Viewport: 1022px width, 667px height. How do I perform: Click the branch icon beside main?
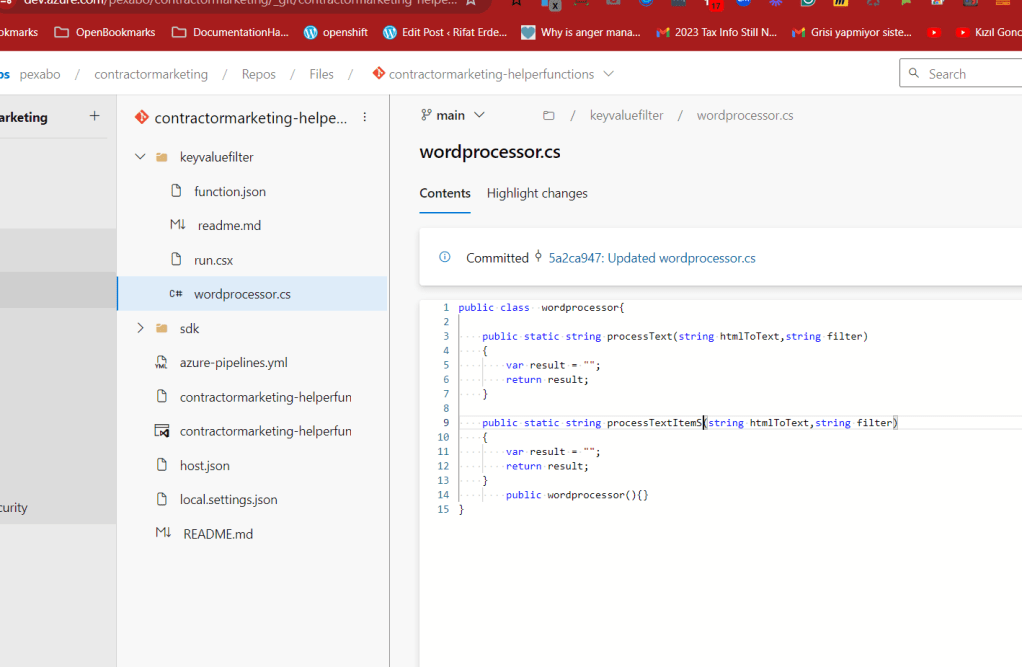[426, 115]
